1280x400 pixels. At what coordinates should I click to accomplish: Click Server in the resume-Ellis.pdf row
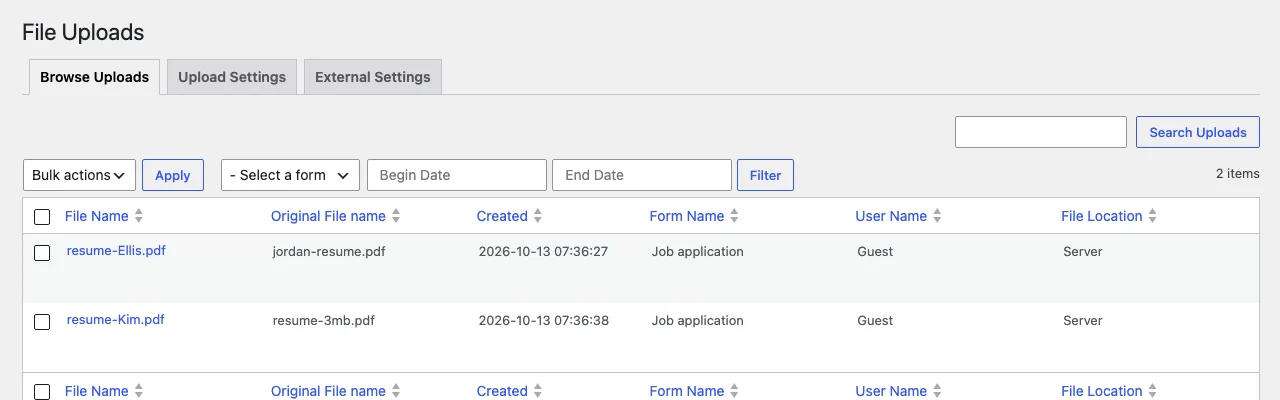[x=1083, y=252]
